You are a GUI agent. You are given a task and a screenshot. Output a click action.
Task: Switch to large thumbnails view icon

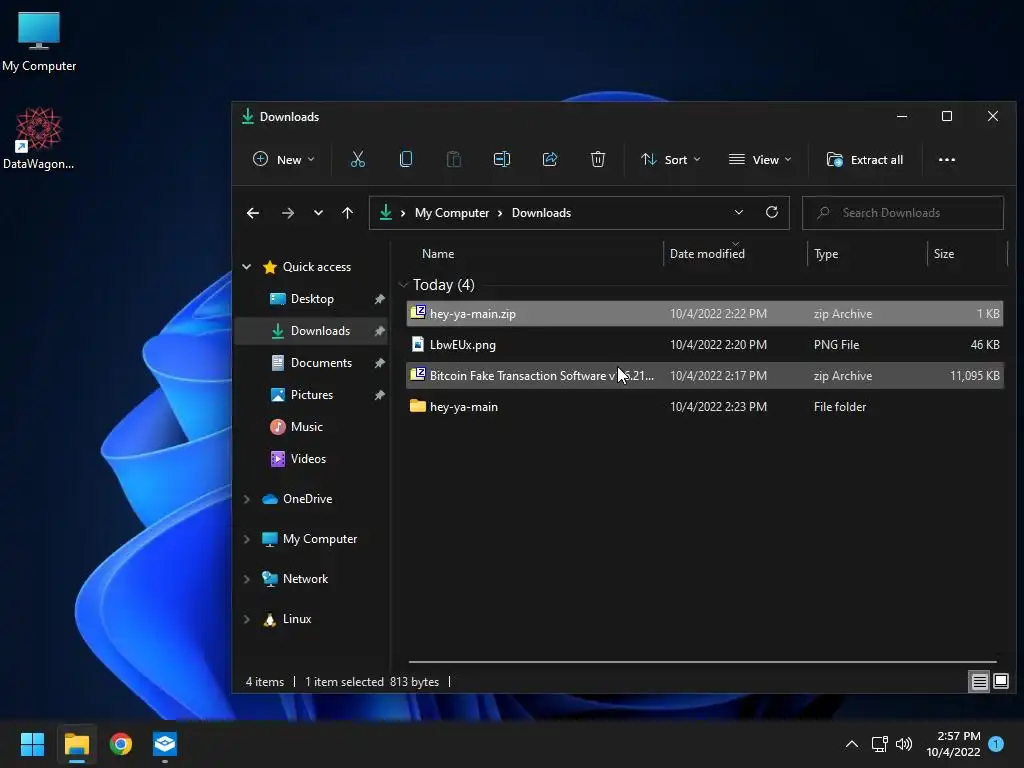click(1000, 682)
